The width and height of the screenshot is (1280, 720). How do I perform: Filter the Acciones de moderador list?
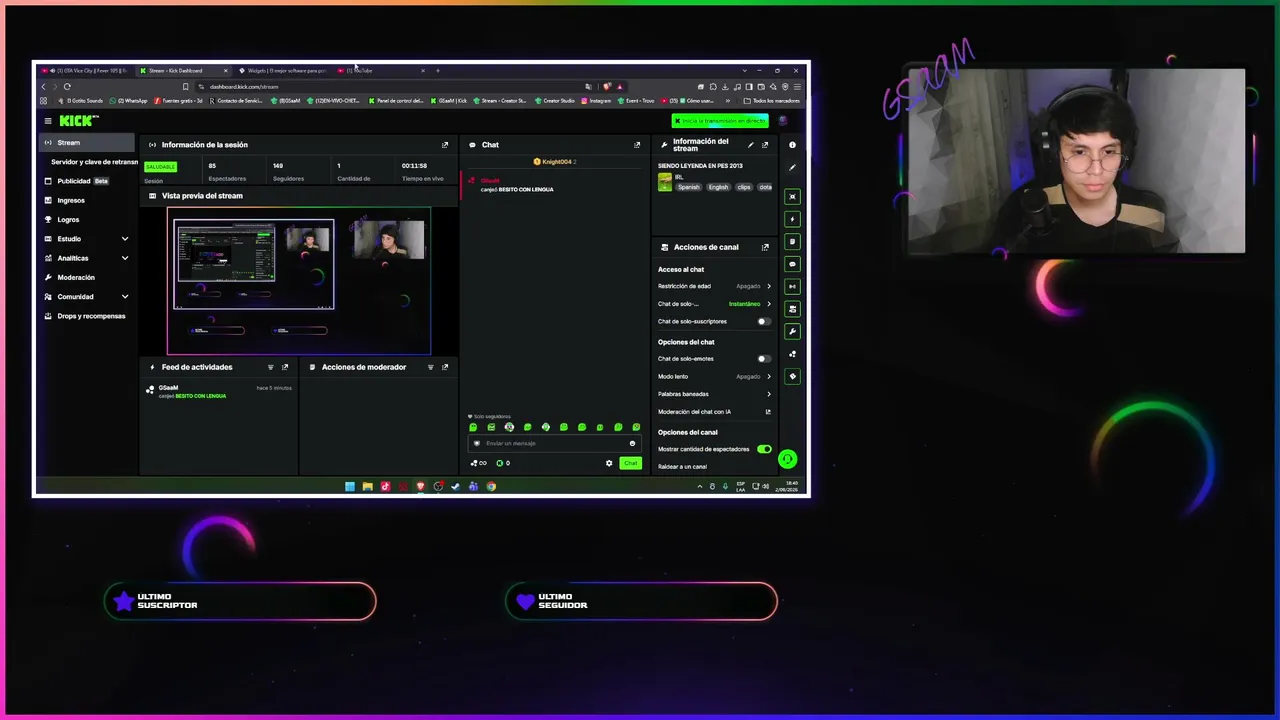click(x=430, y=367)
